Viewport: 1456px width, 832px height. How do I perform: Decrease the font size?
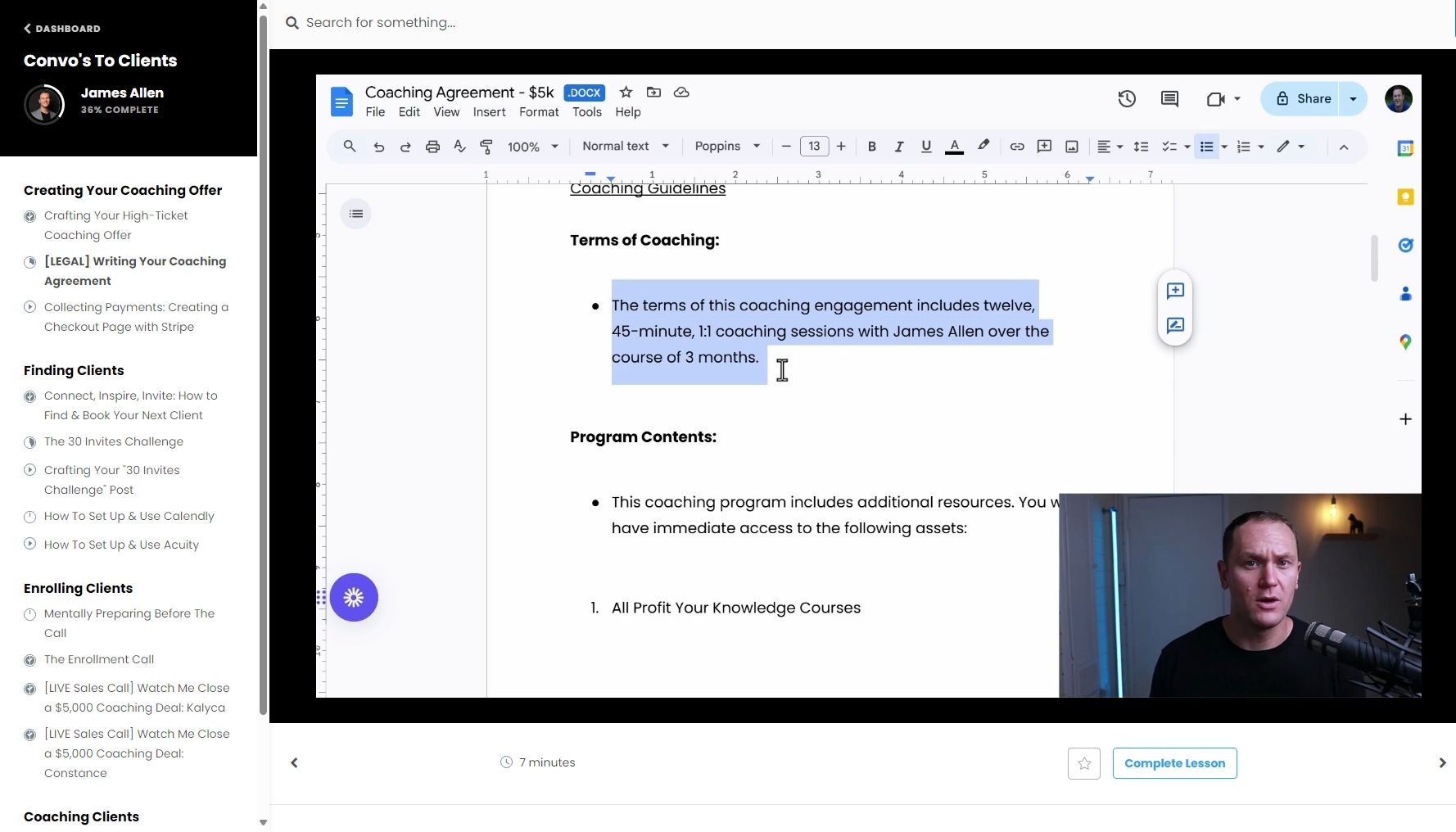[x=786, y=147]
